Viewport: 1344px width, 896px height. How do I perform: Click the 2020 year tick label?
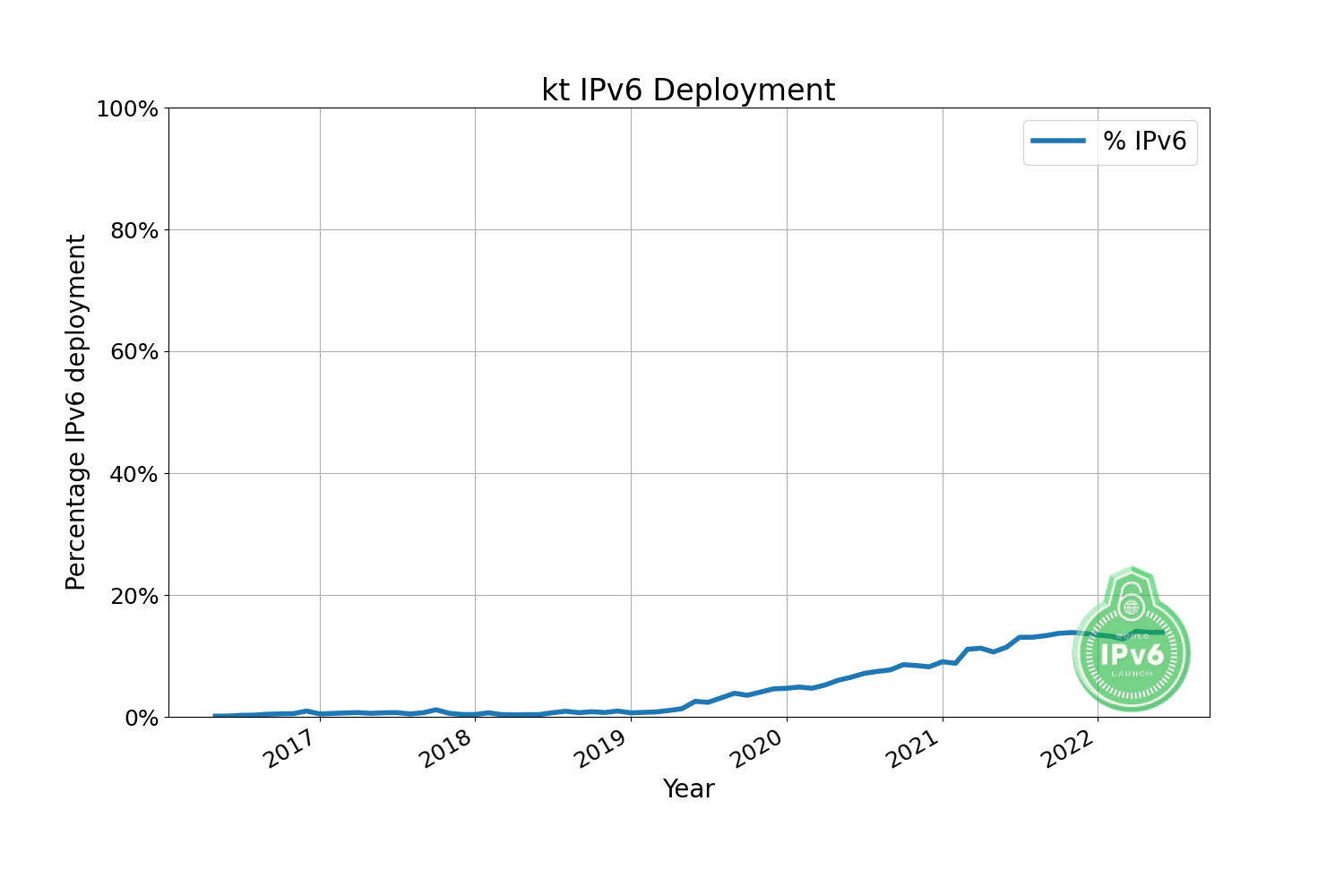tap(758, 748)
